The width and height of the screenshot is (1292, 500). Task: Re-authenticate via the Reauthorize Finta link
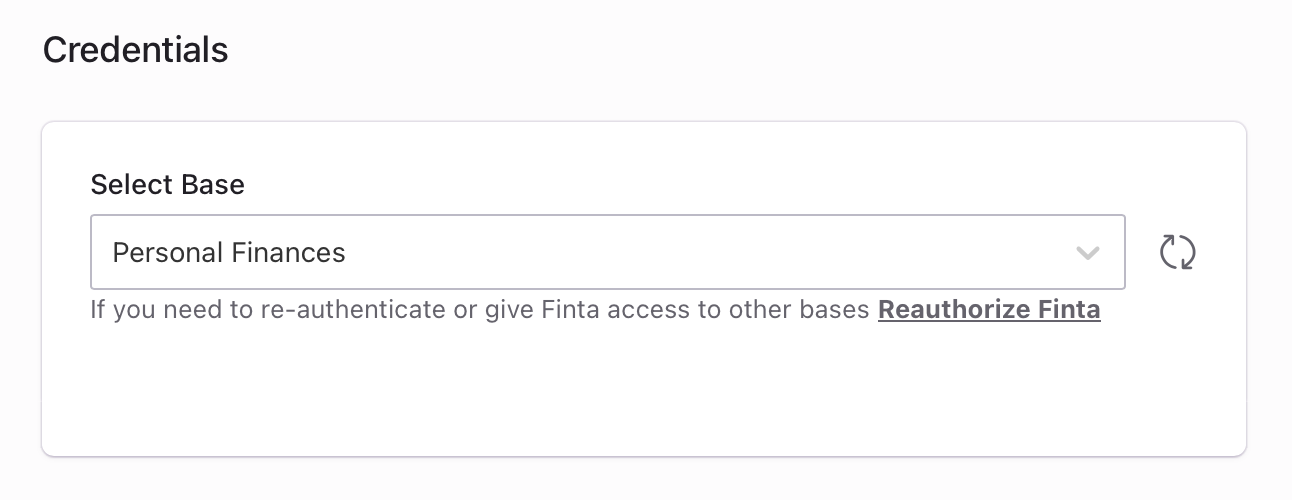tap(989, 310)
